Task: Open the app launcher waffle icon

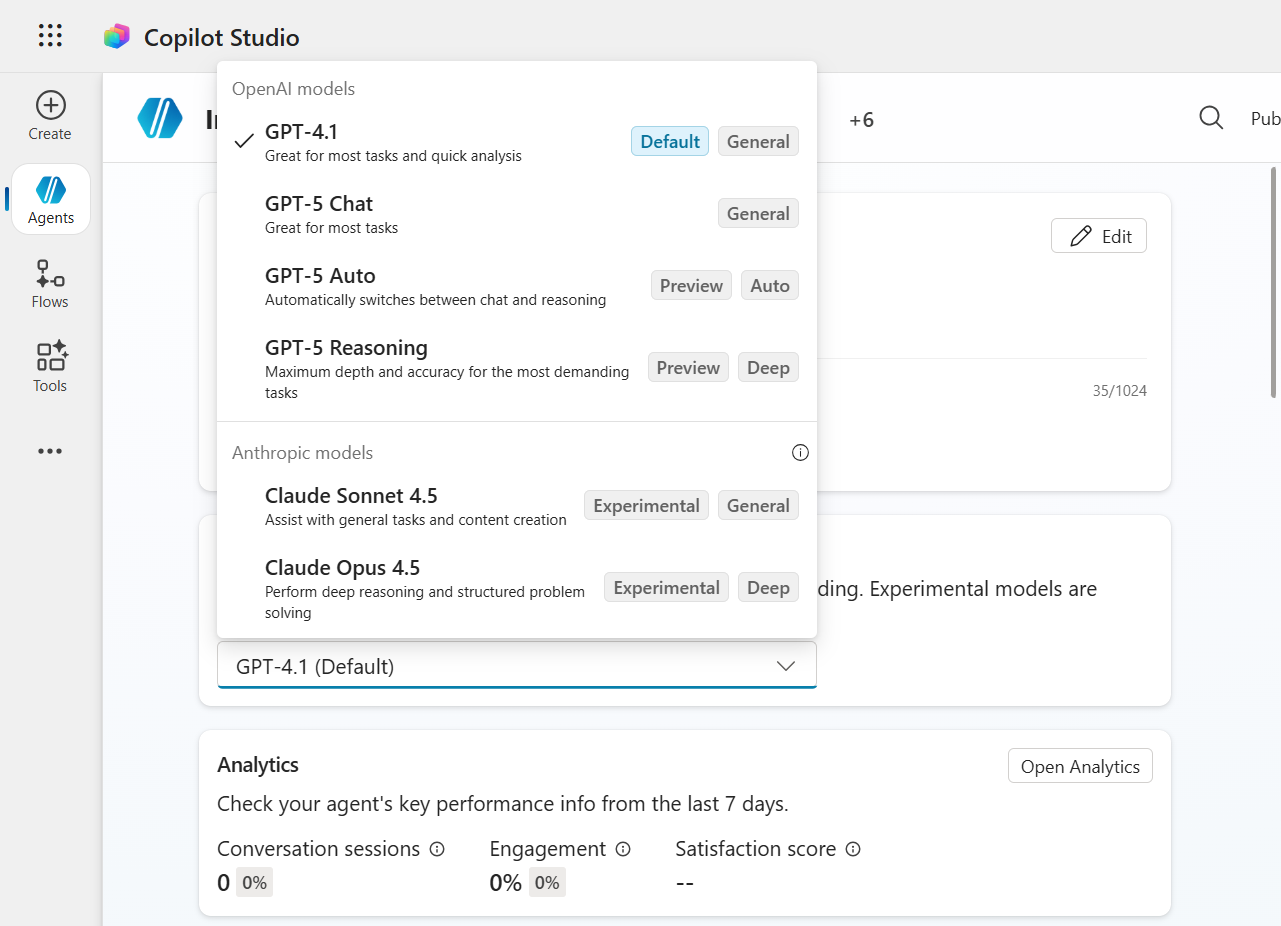Action: (x=50, y=37)
